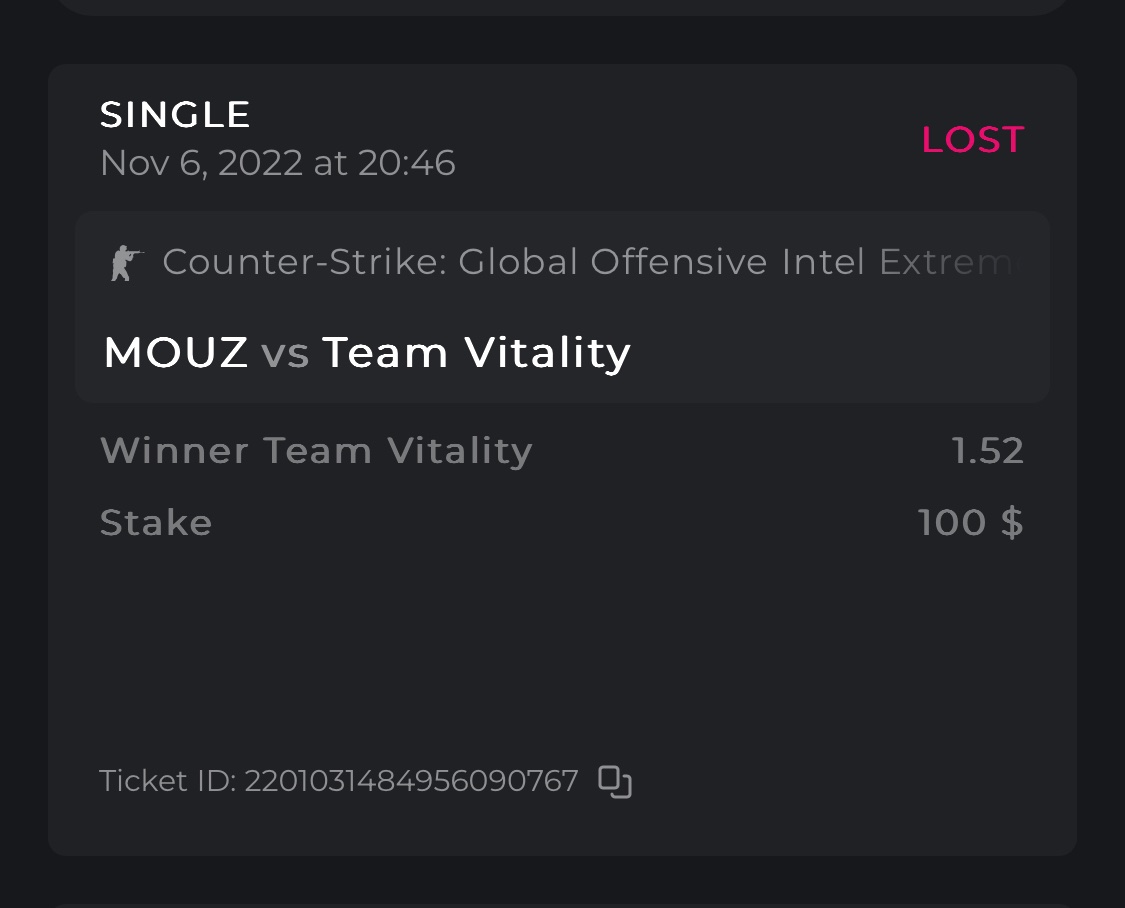The width and height of the screenshot is (1125, 908).
Task: Click the Nov 6, 2022 bet date
Action: click(x=277, y=163)
